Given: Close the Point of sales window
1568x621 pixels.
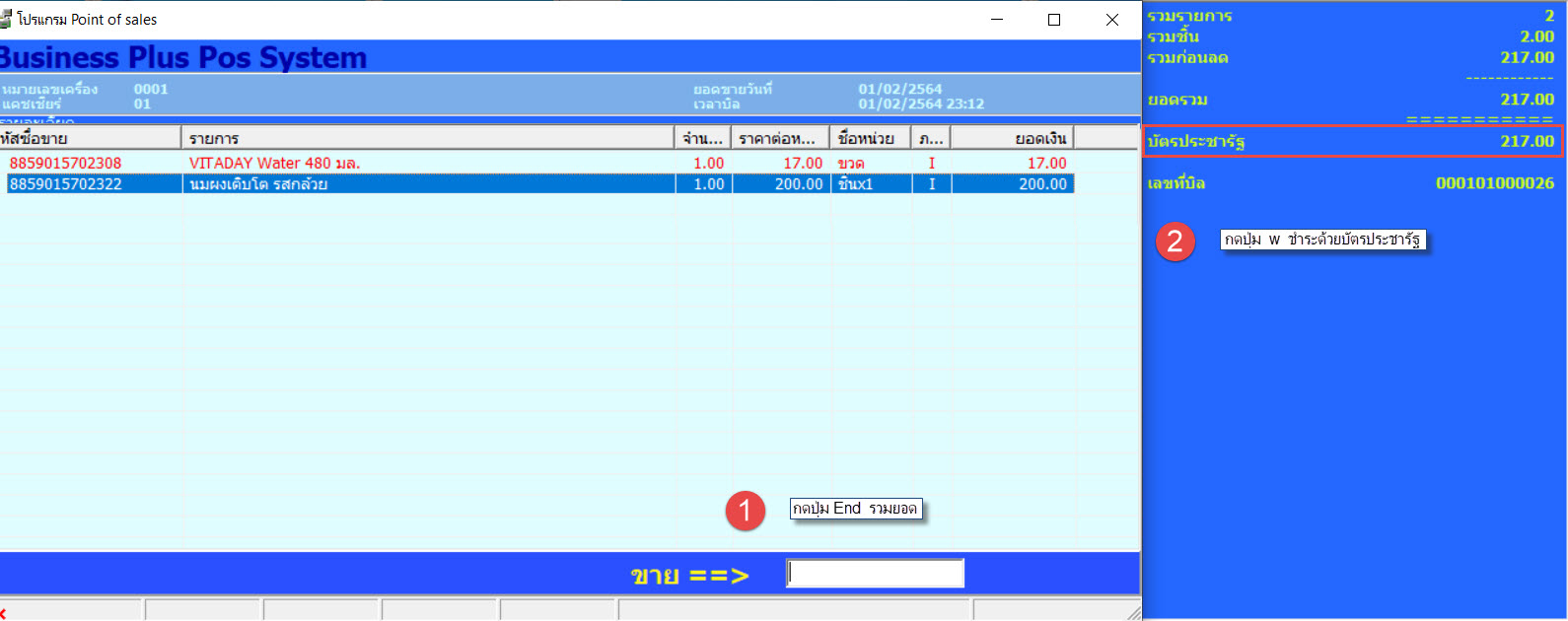Looking at the screenshot, I should pyautogui.click(x=1111, y=20).
